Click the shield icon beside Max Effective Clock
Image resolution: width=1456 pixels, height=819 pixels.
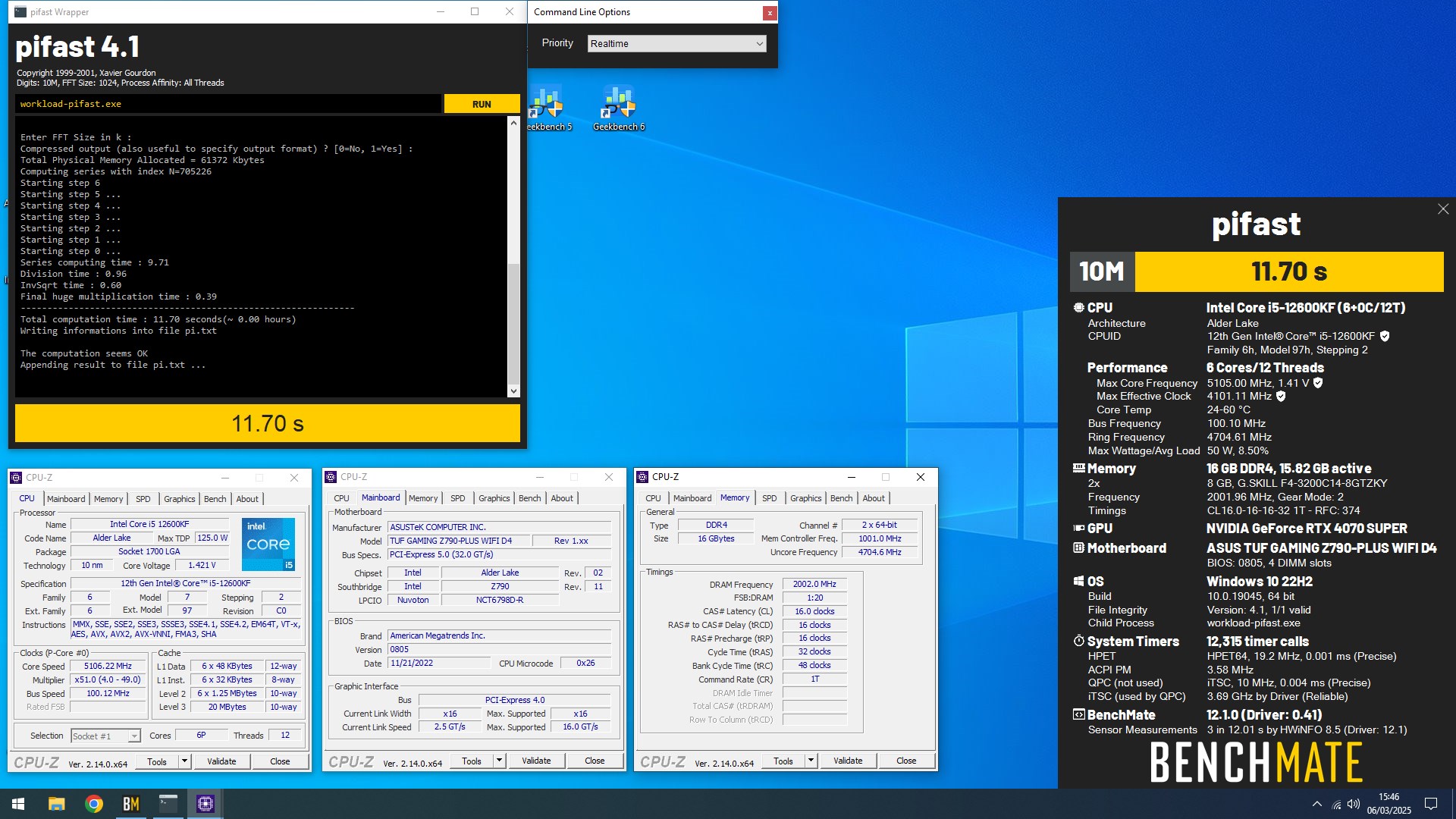[1281, 396]
